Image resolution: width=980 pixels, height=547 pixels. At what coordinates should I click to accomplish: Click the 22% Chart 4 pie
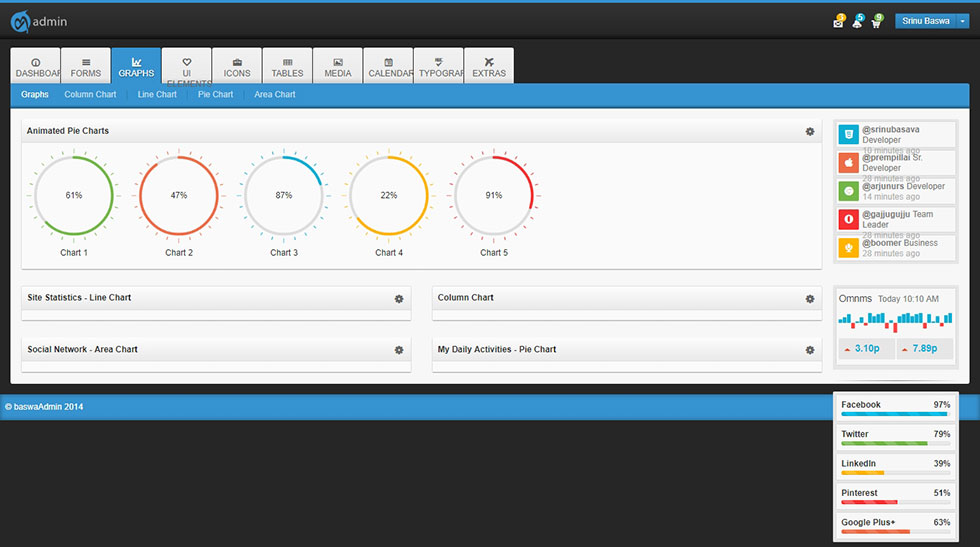pyautogui.click(x=389, y=196)
